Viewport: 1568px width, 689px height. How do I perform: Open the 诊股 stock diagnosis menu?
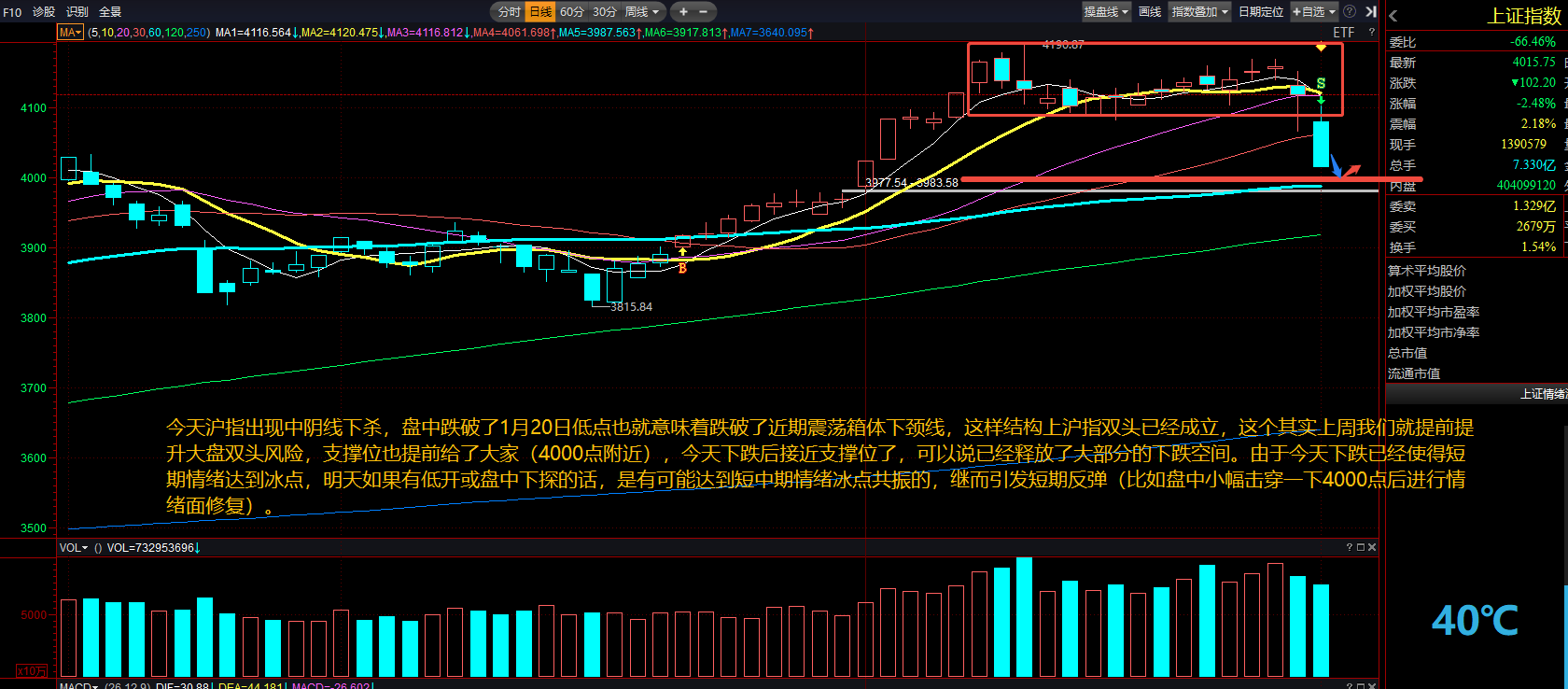(x=44, y=12)
